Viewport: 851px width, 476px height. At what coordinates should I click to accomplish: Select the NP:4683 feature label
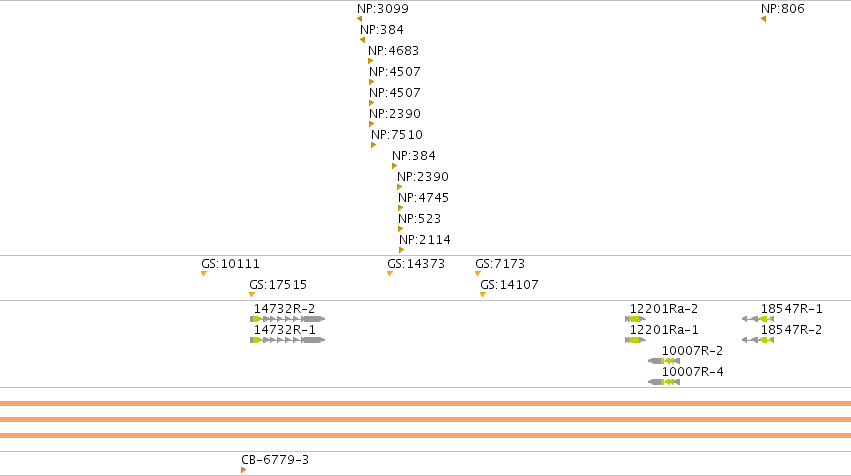(x=393, y=50)
